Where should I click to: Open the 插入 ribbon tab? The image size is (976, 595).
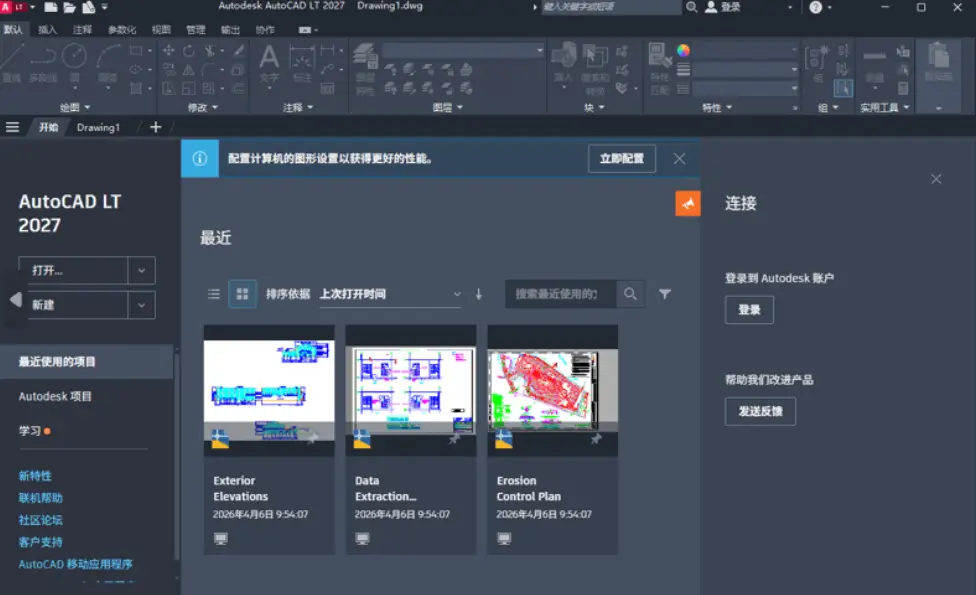(47, 30)
